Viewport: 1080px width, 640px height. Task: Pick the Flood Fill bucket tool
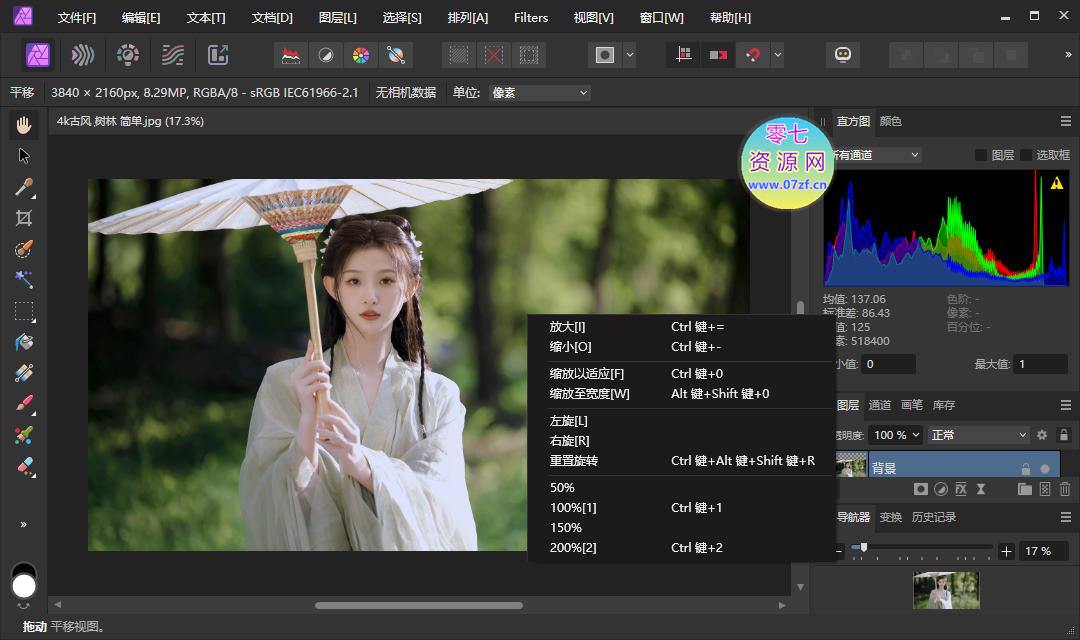click(x=24, y=342)
